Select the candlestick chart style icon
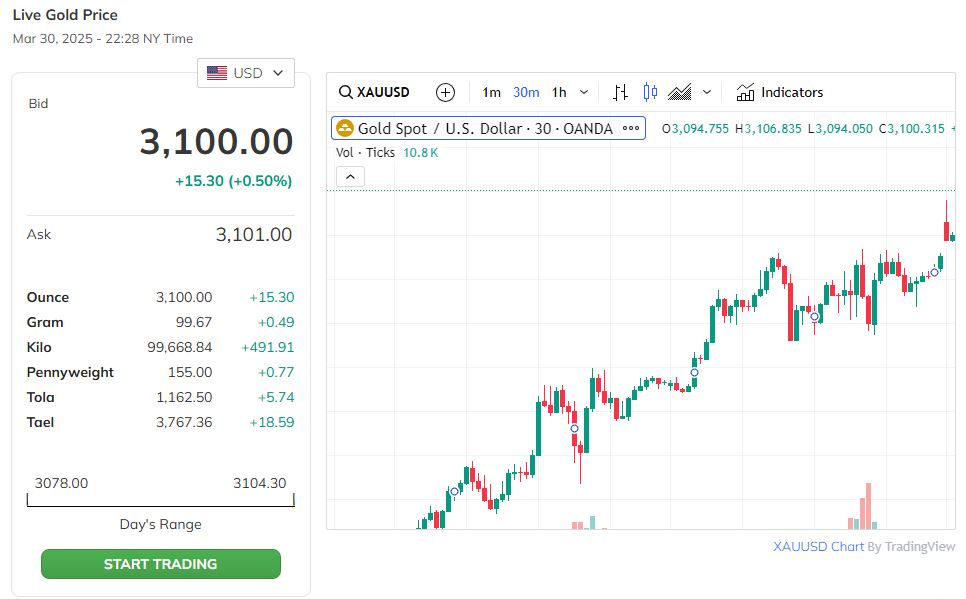The height and width of the screenshot is (599, 966). click(651, 92)
